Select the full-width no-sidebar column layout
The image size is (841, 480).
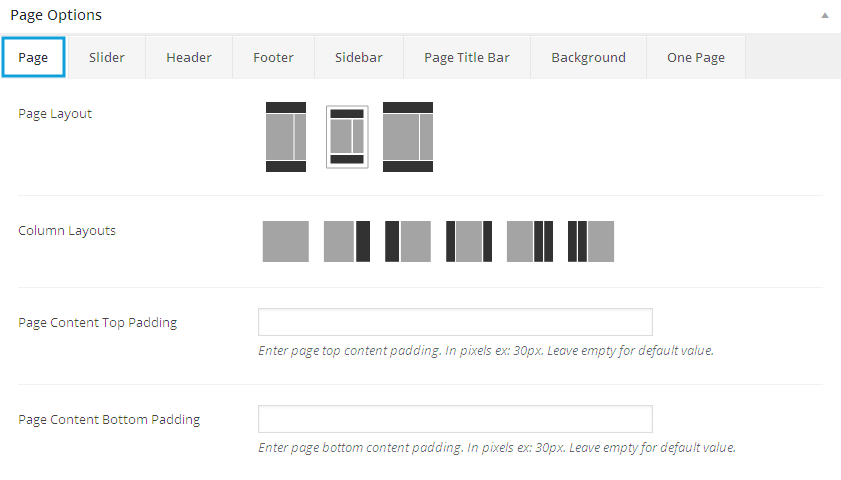point(286,241)
